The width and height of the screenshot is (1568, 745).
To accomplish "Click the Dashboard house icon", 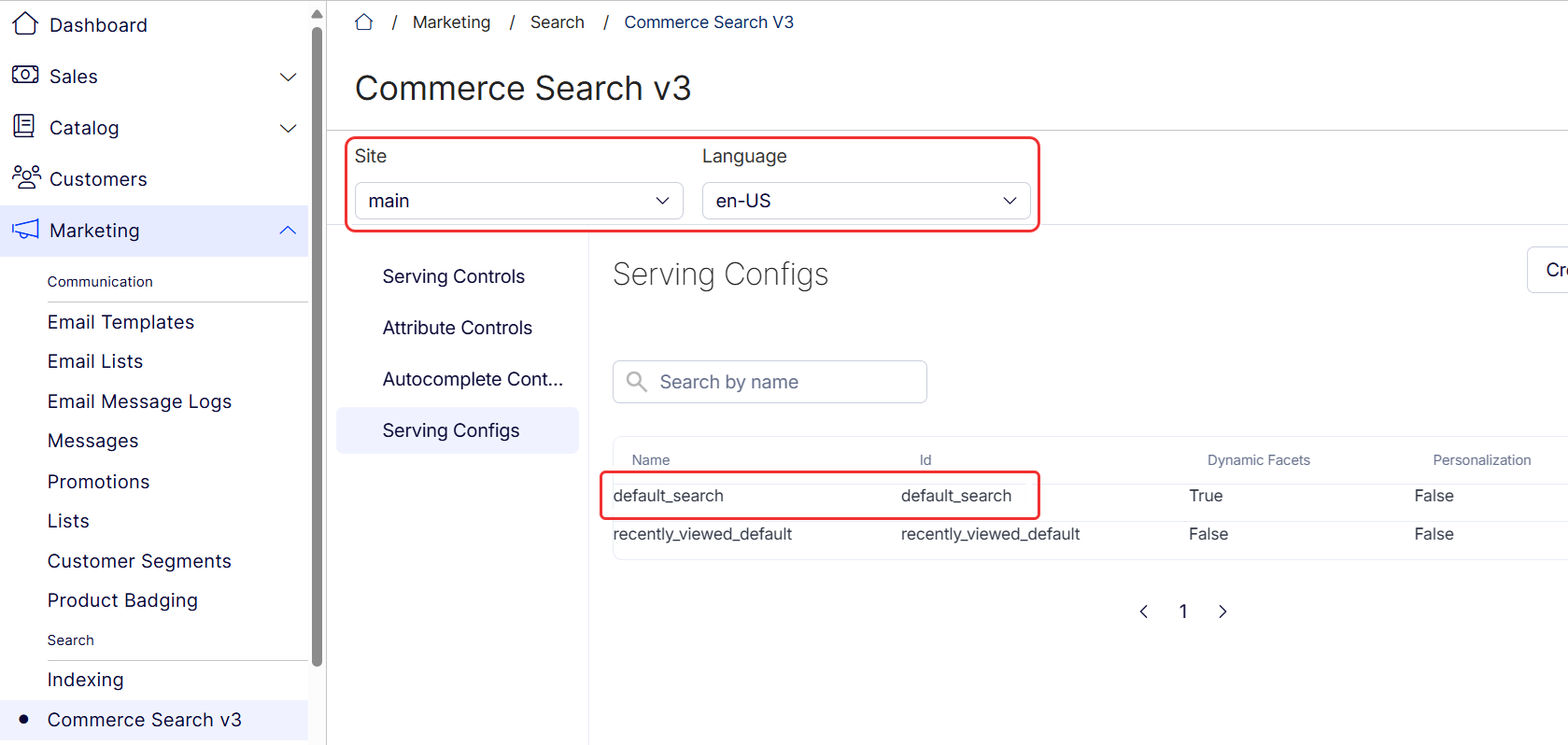I will 25,24.
